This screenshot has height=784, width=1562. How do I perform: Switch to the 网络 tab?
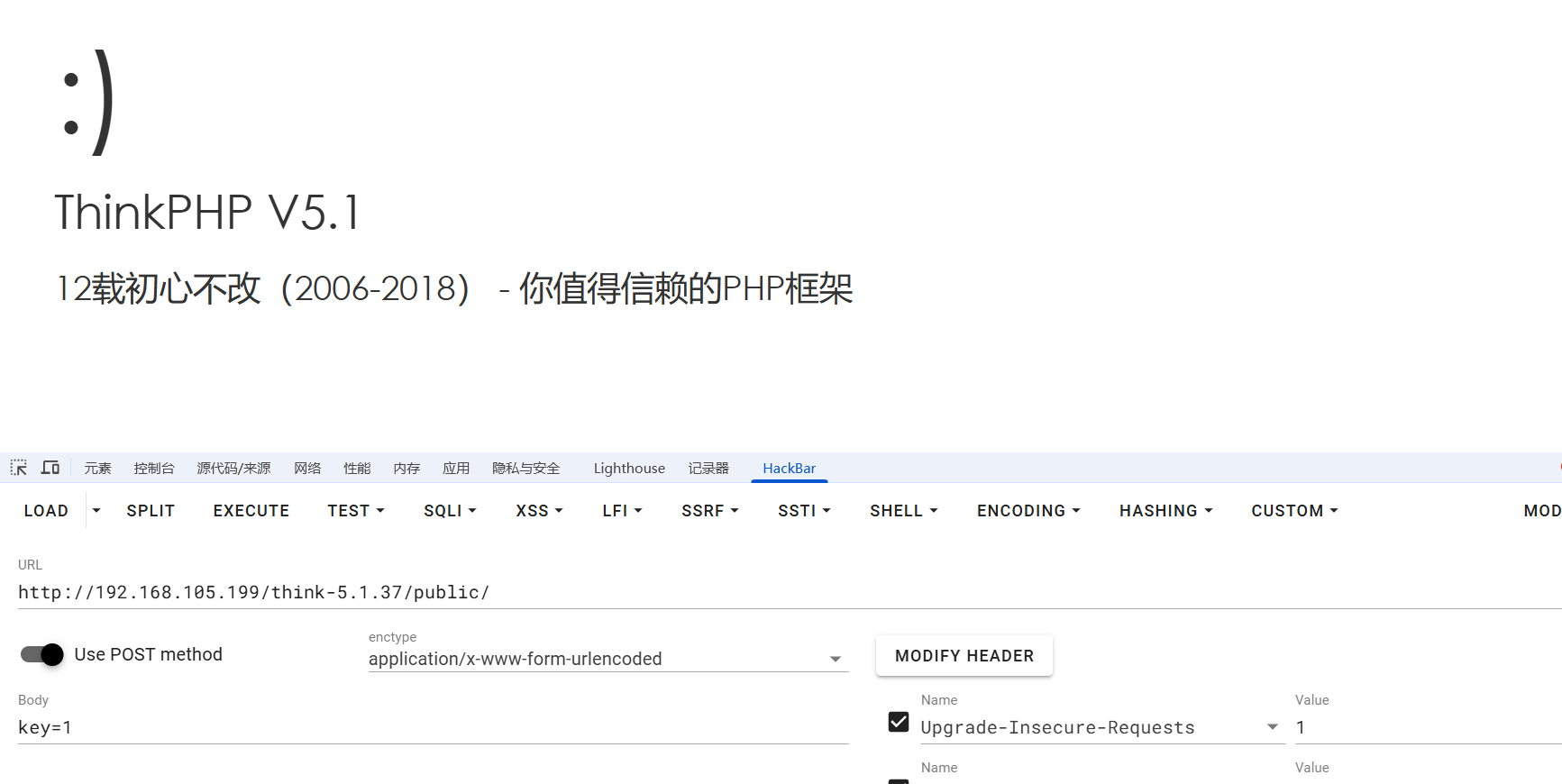tap(307, 468)
